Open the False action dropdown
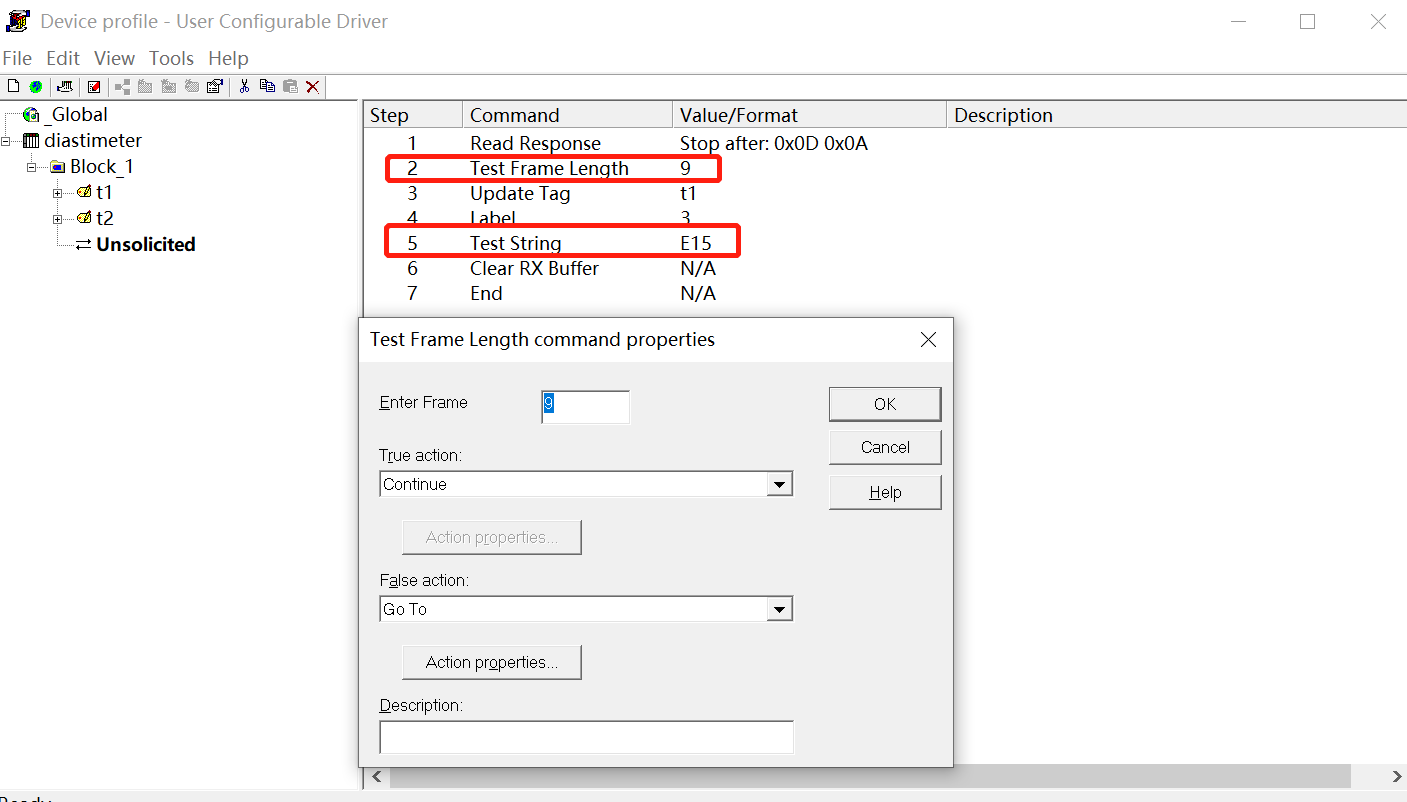The image size is (1407, 802). (778, 610)
